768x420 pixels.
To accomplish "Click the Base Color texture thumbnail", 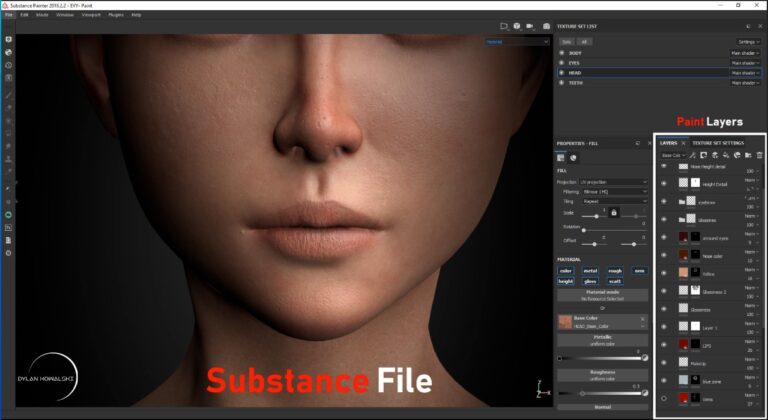I will coord(565,322).
